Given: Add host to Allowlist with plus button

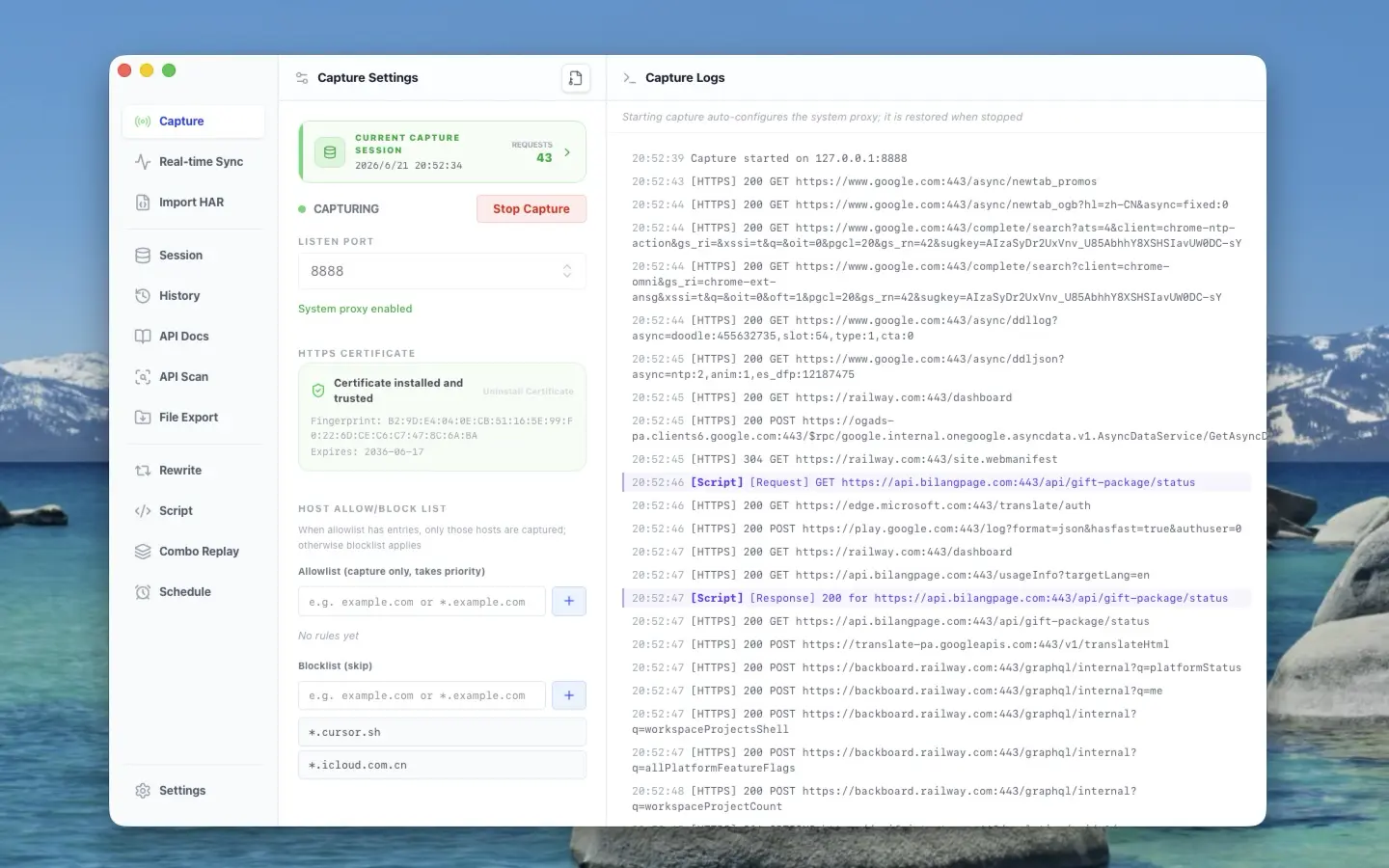Looking at the screenshot, I should (x=569, y=602).
